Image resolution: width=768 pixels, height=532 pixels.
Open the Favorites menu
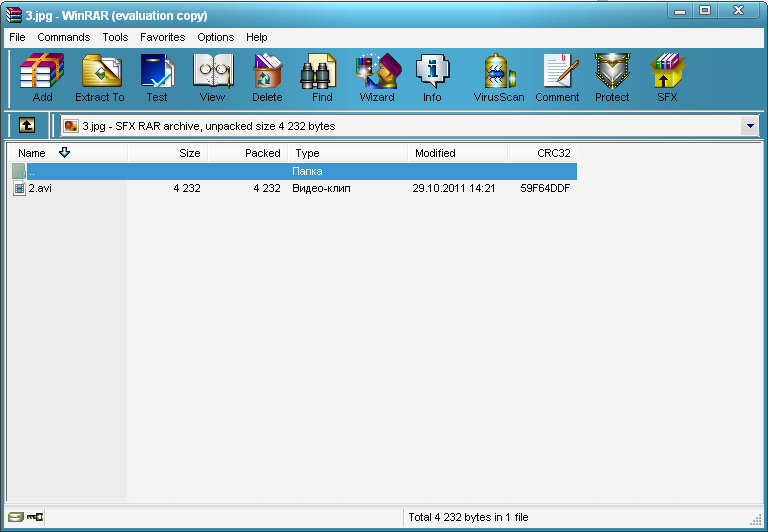(163, 37)
